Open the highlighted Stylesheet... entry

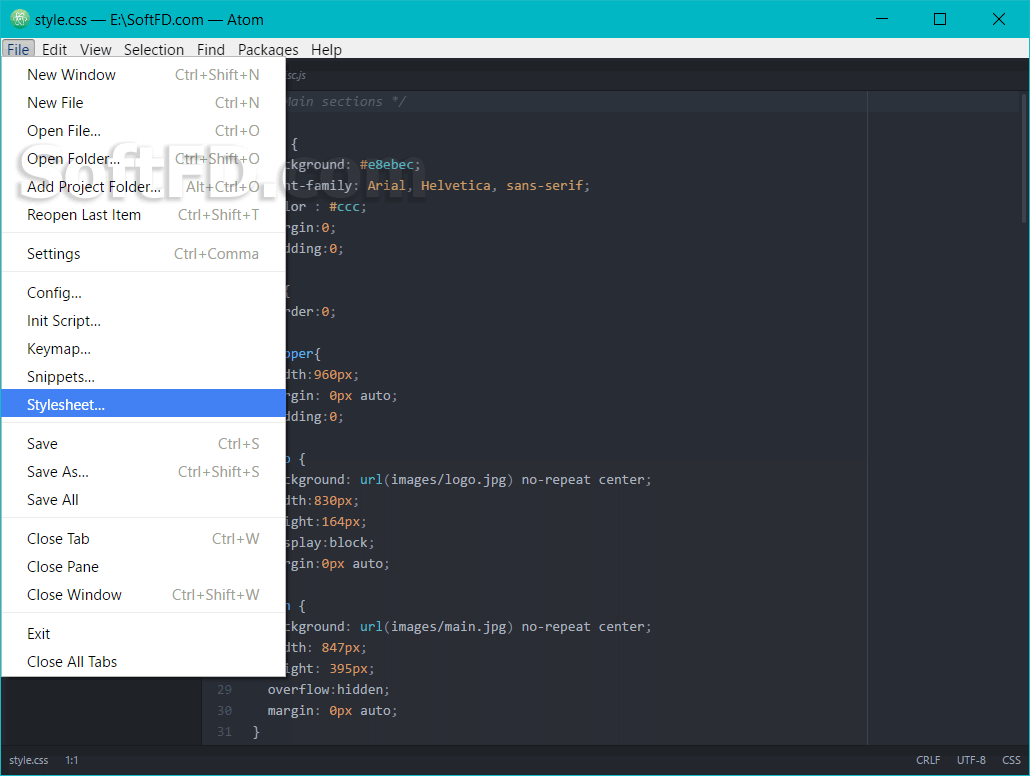(143, 405)
